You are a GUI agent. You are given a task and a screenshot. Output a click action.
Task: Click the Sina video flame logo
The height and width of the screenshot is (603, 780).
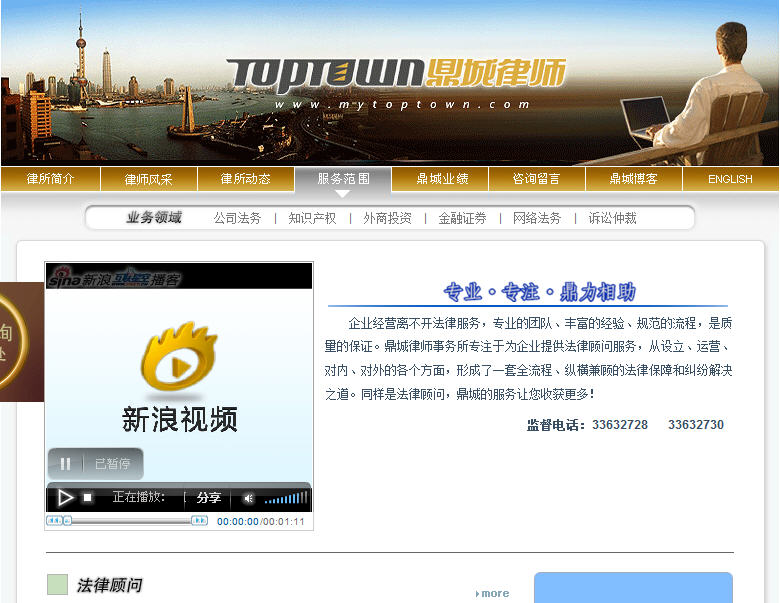(179, 357)
